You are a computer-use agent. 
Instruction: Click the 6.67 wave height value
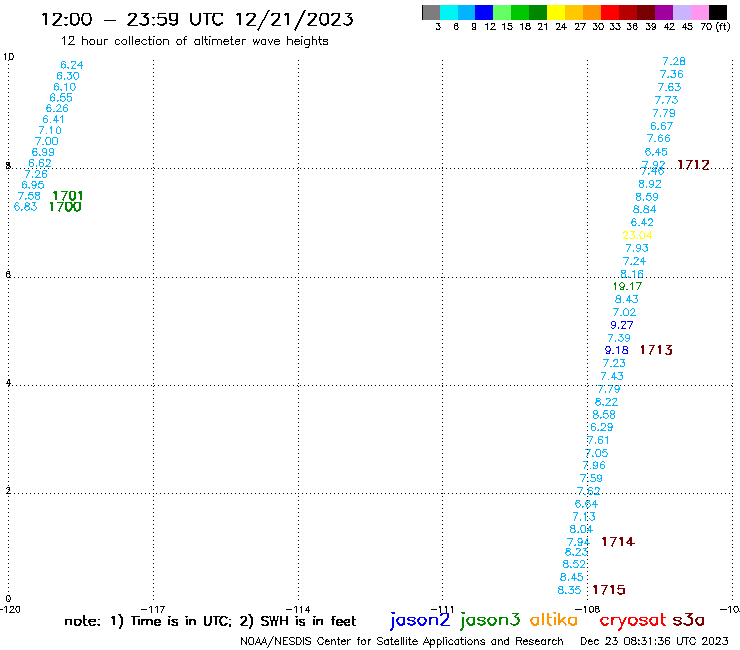[662, 126]
